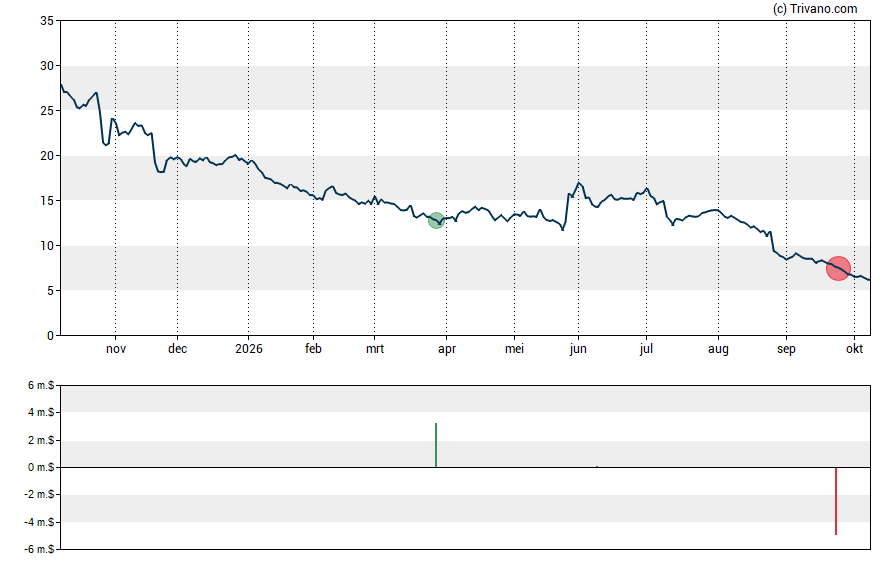Select the feb axis label
888x565 pixels.
coord(313,349)
